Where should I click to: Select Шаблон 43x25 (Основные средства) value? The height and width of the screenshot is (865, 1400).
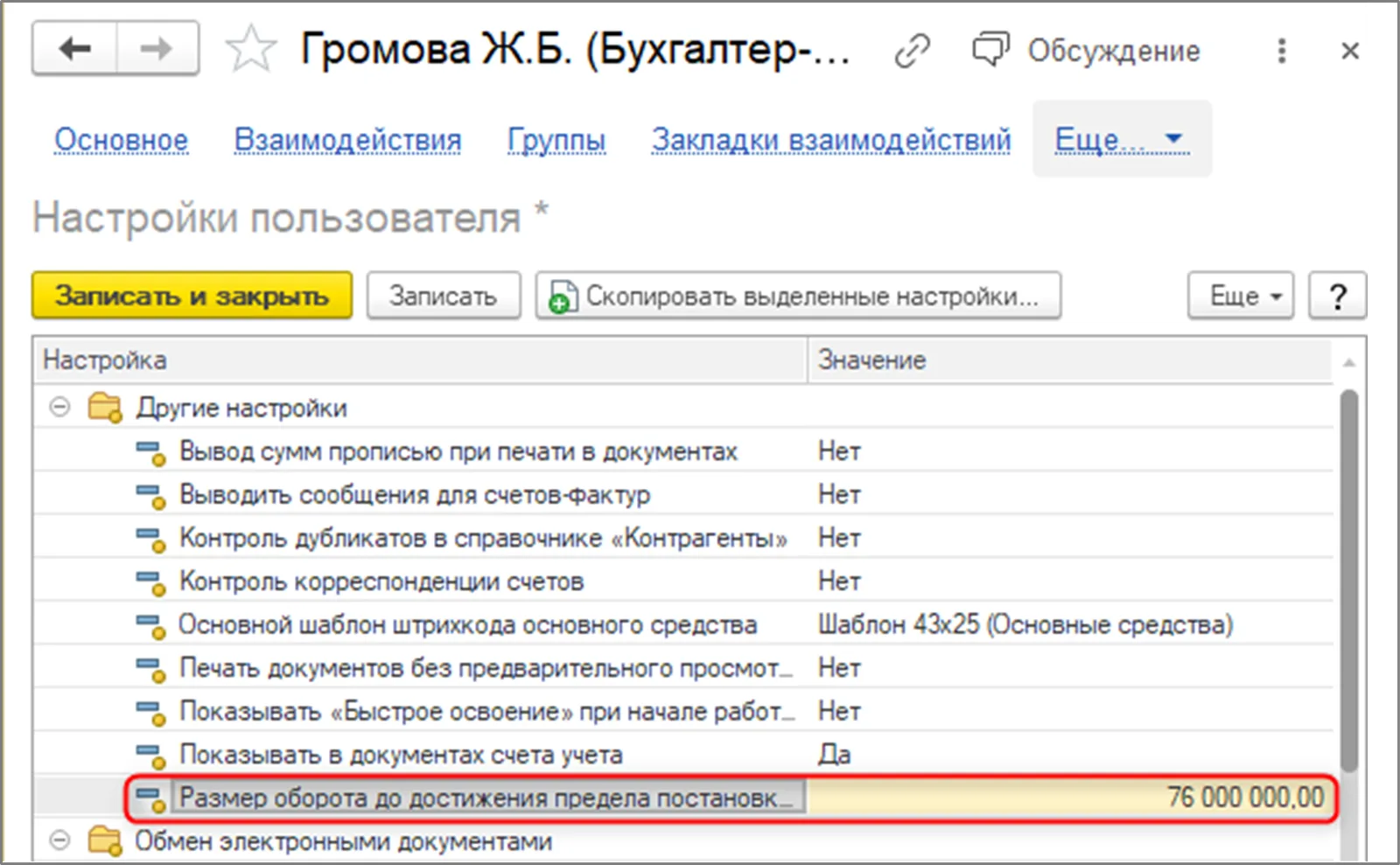click(1025, 624)
